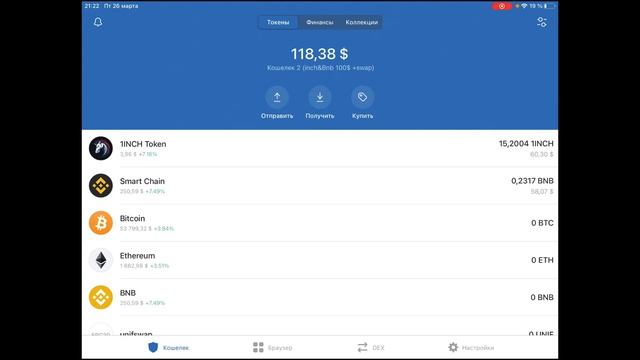Select the orange Bitcoin logo
Screen dimensions: 640x360
101,223
